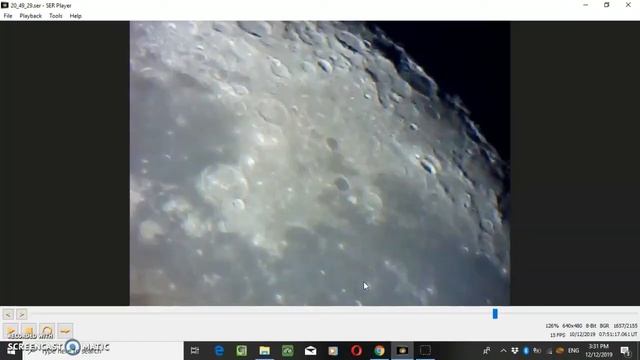Open Task View on the taskbar
This screenshot has height=360, width=640.
[195, 350]
